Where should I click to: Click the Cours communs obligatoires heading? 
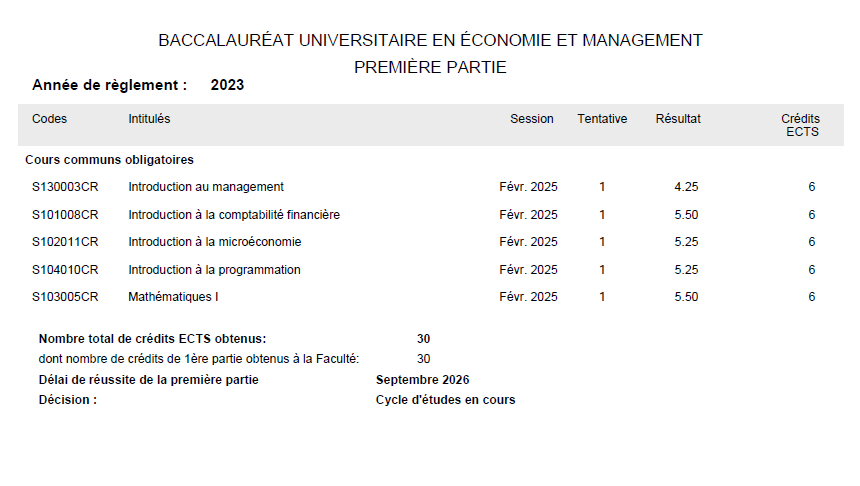tap(109, 160)
